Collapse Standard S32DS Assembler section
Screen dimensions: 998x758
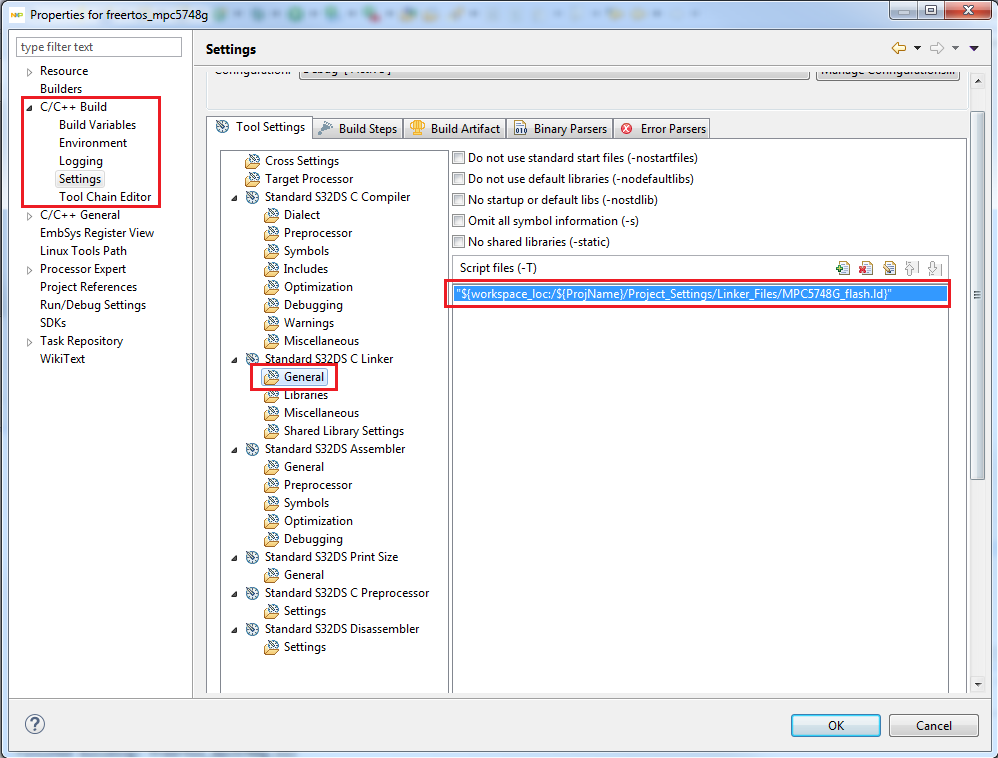[234, 450]
